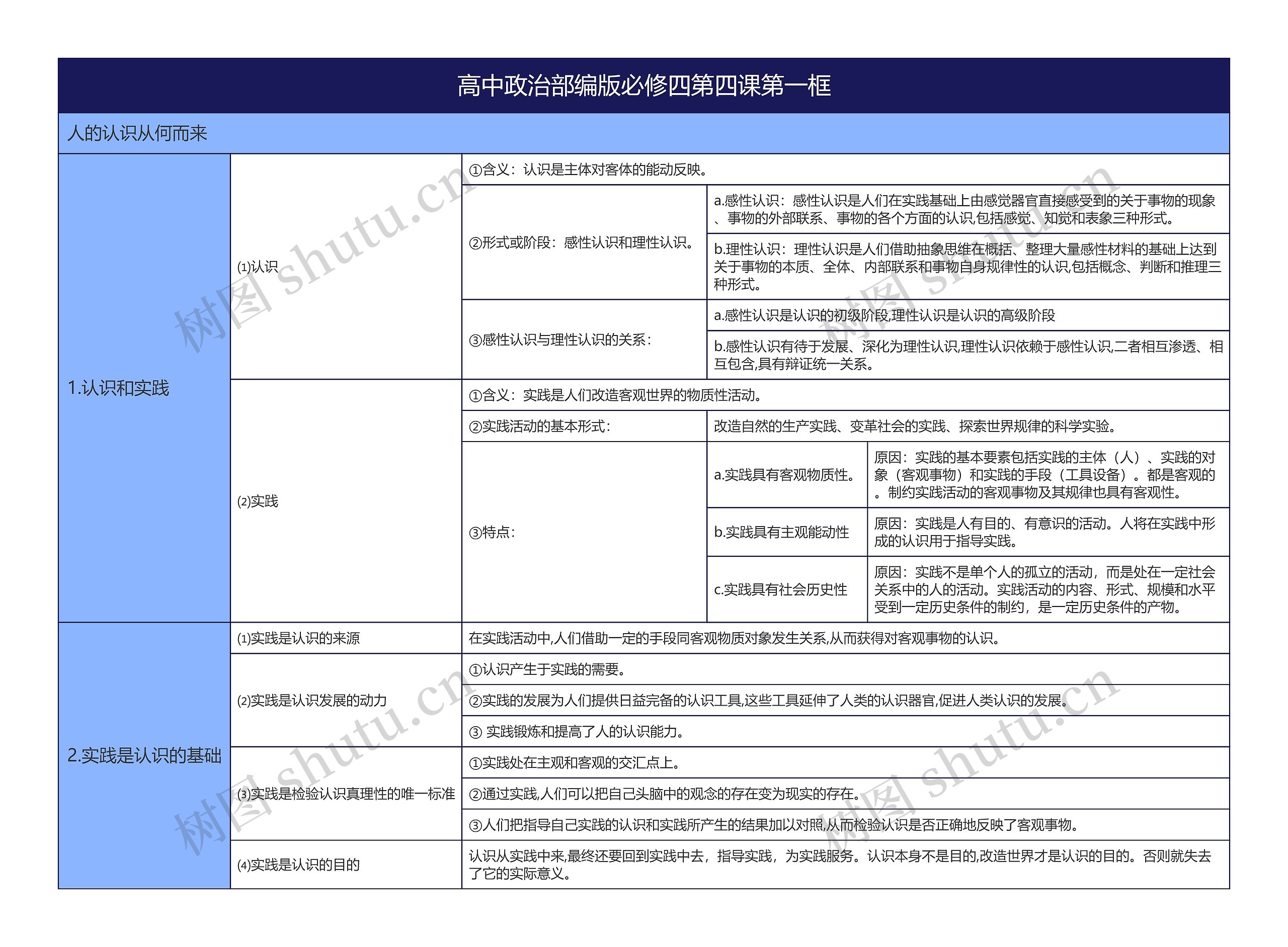Select the b.理性认识 definition cell

click(x=968, y=267)
